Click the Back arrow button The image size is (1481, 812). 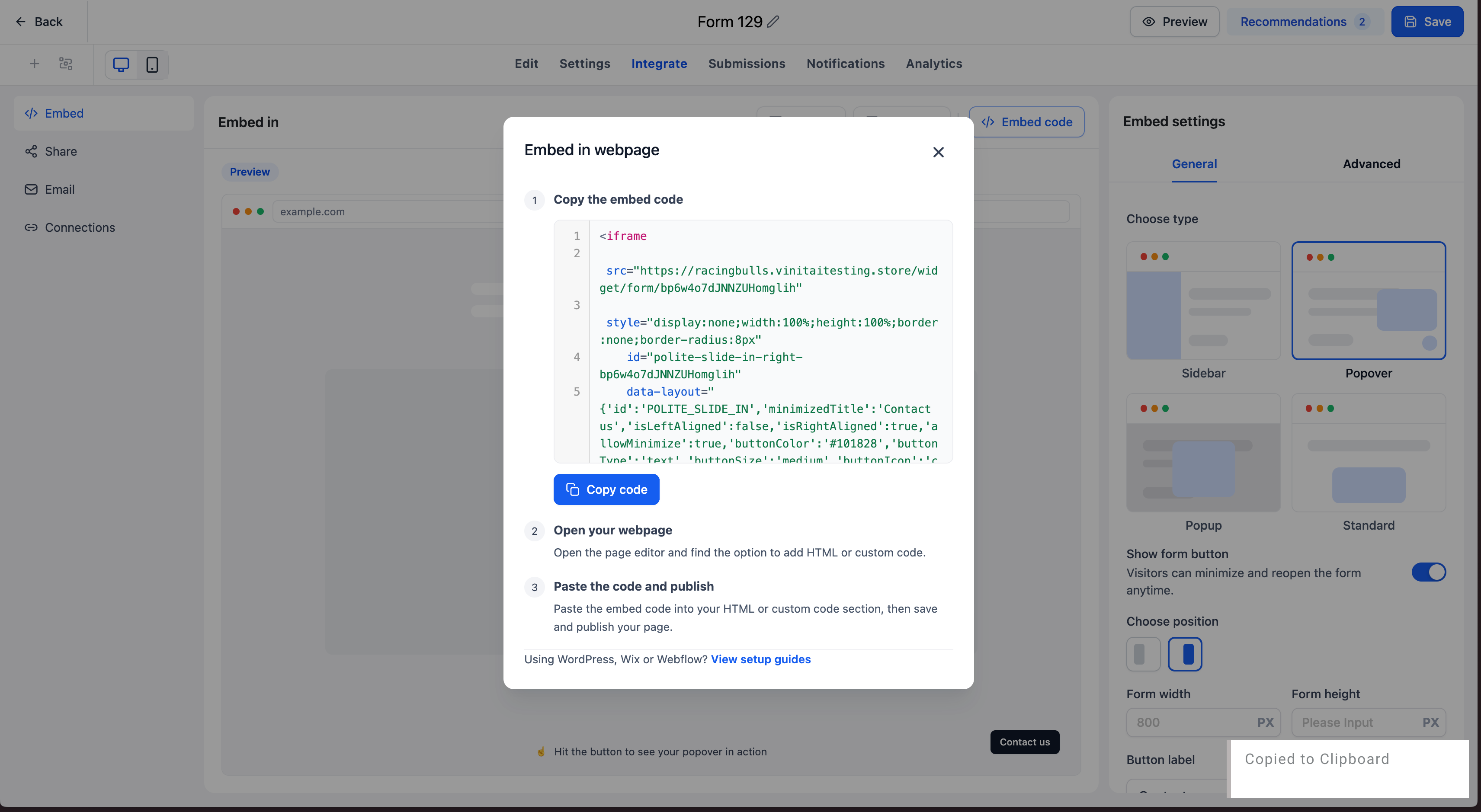click(38, 22)
